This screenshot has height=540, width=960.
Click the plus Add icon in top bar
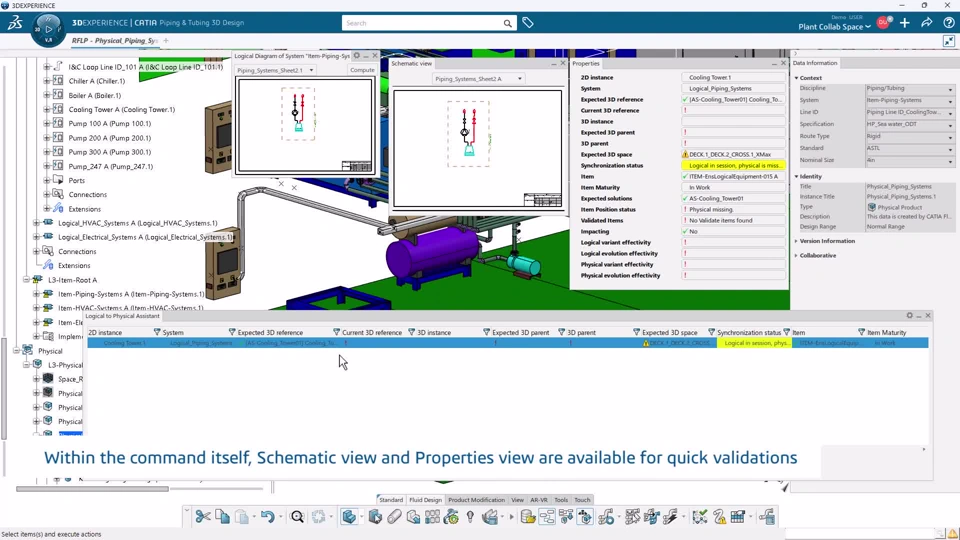[x=904, y=23]
